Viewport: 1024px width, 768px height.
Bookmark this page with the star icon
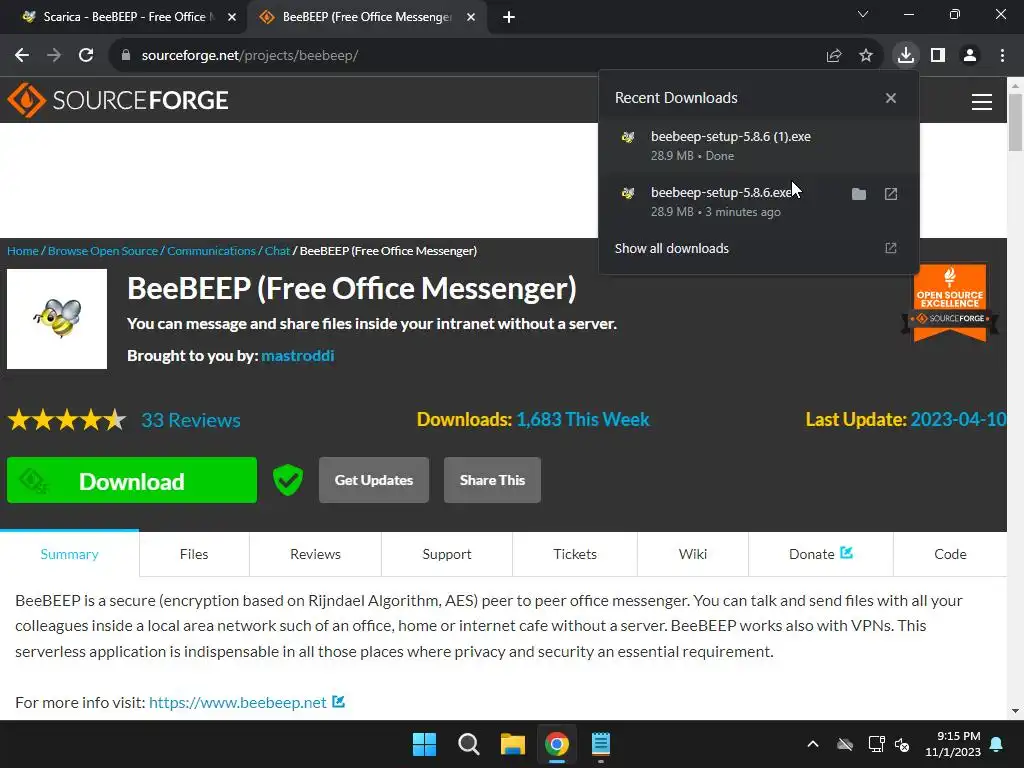pyautogui.click(x=866, y=56)
